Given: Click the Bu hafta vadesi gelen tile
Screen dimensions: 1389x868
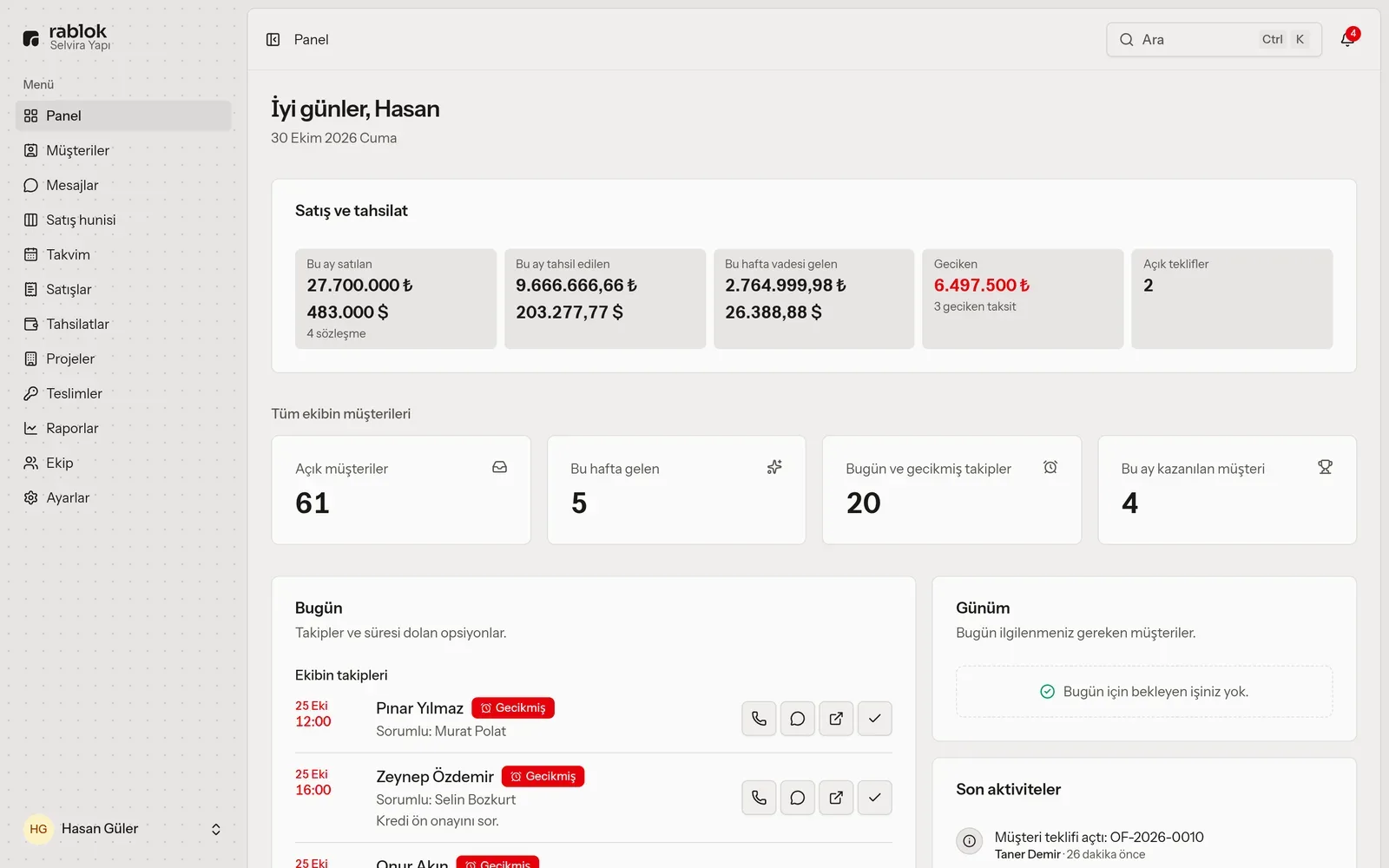Looking at the screenshot, I should [813, 299].
